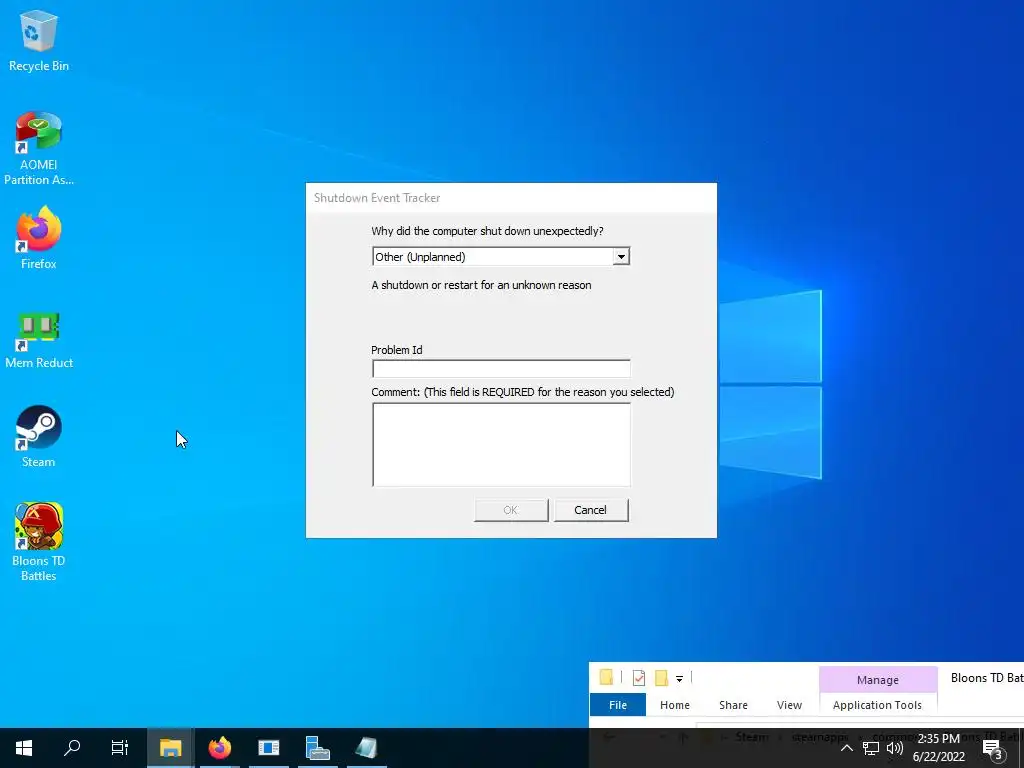1024x768 pixels.
Task: Click the blue window app in taskbar
Action: 268,748
